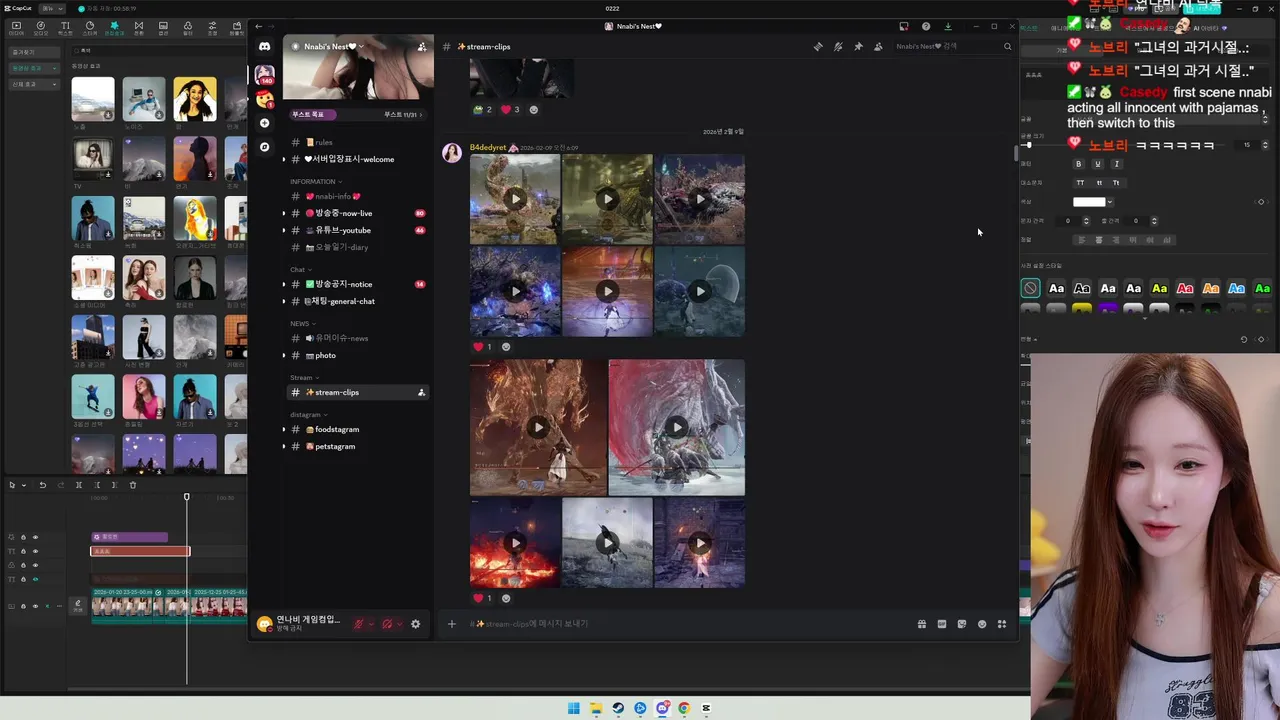The height and width of the screenshot is (720, 1280).
Task: Open mic input options dropdown arrow
Action: coord(371,624)
